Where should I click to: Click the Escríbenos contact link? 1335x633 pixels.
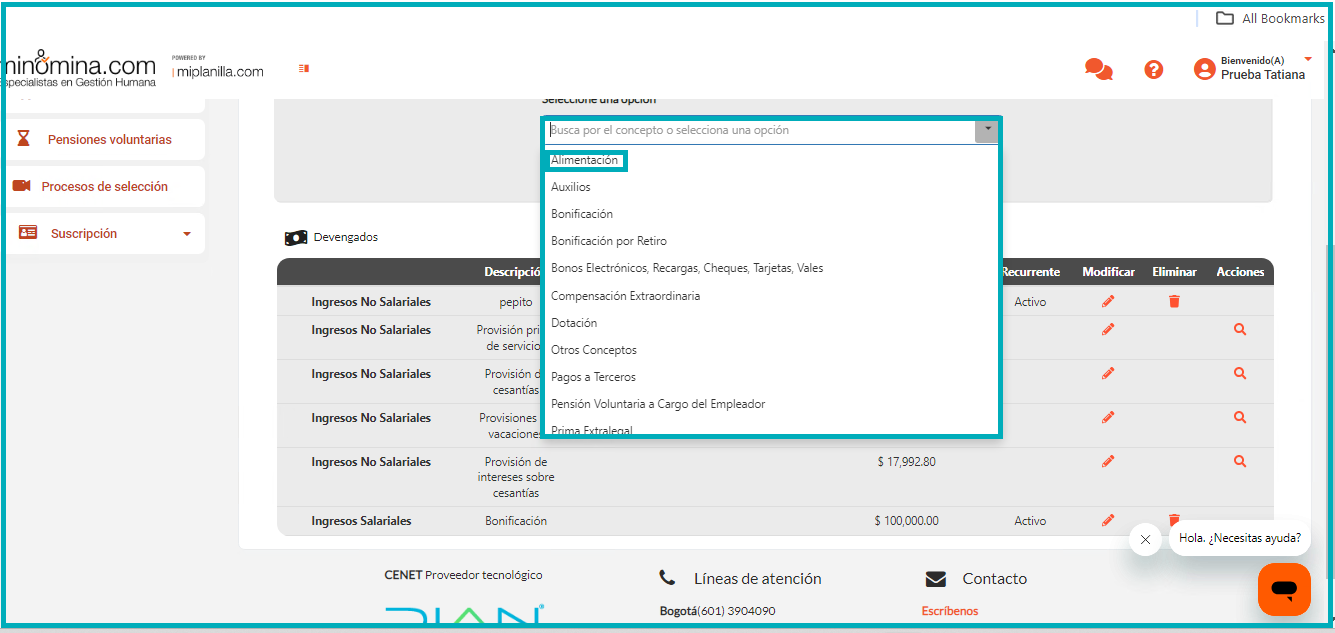[949, 611]
